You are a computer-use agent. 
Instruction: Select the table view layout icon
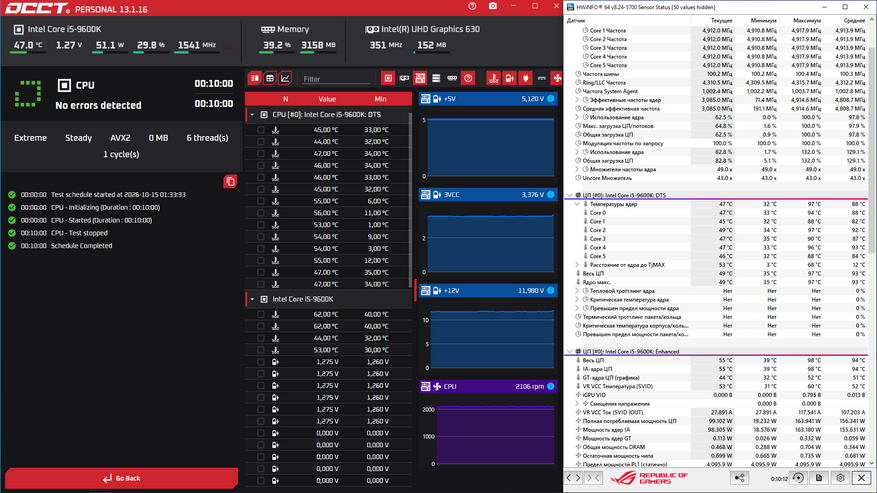[270, 78]
